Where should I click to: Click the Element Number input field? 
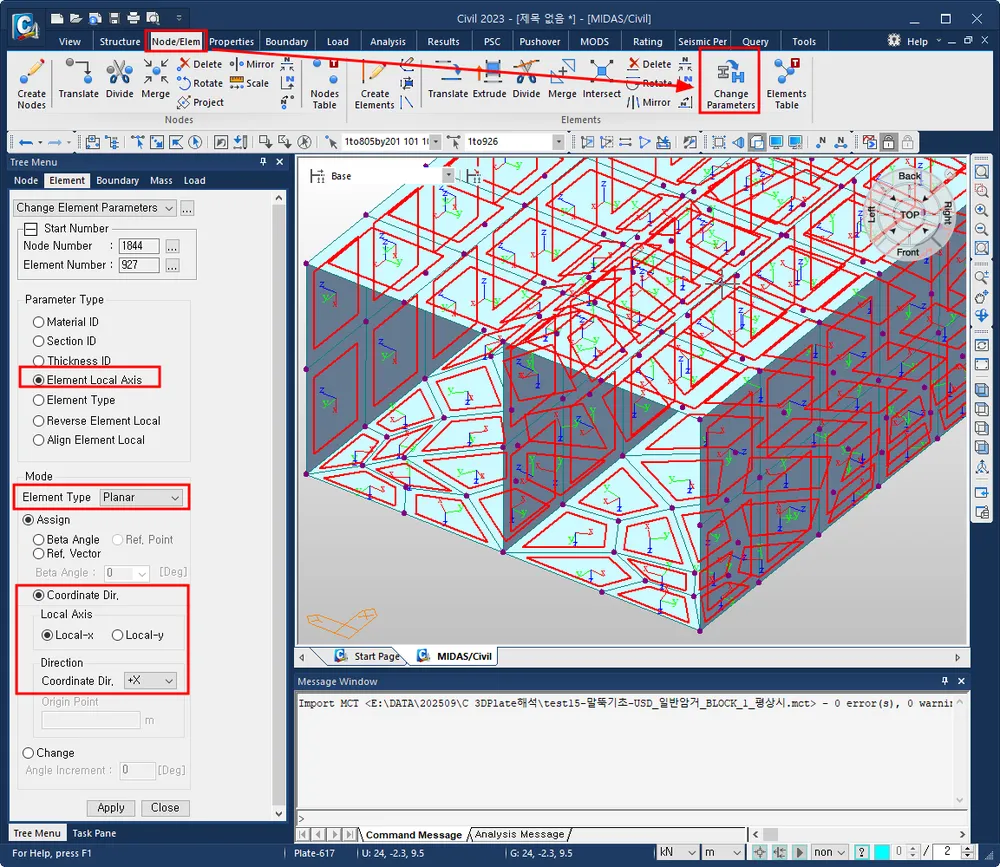(139, 265)
